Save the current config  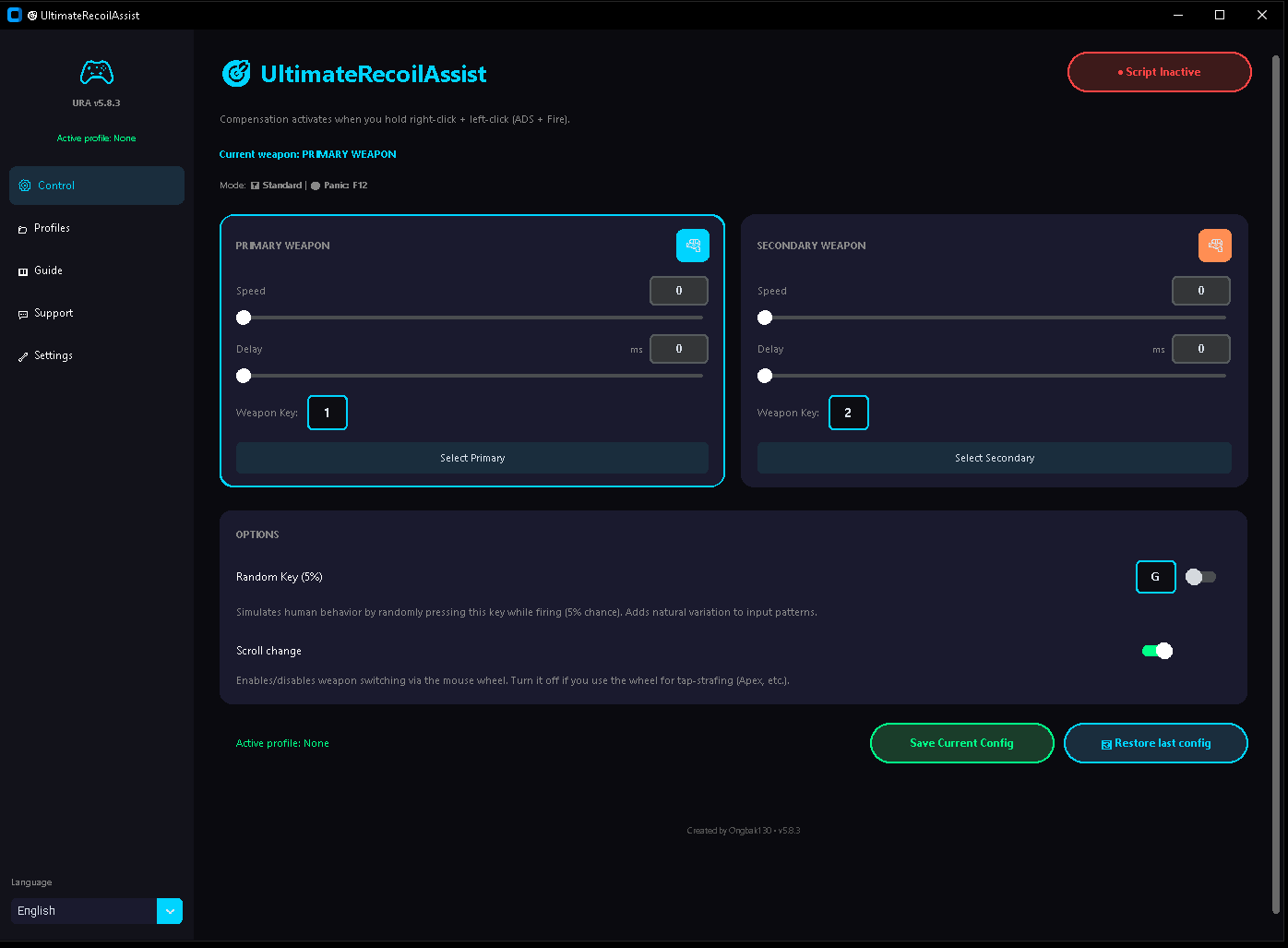[962, 743]
